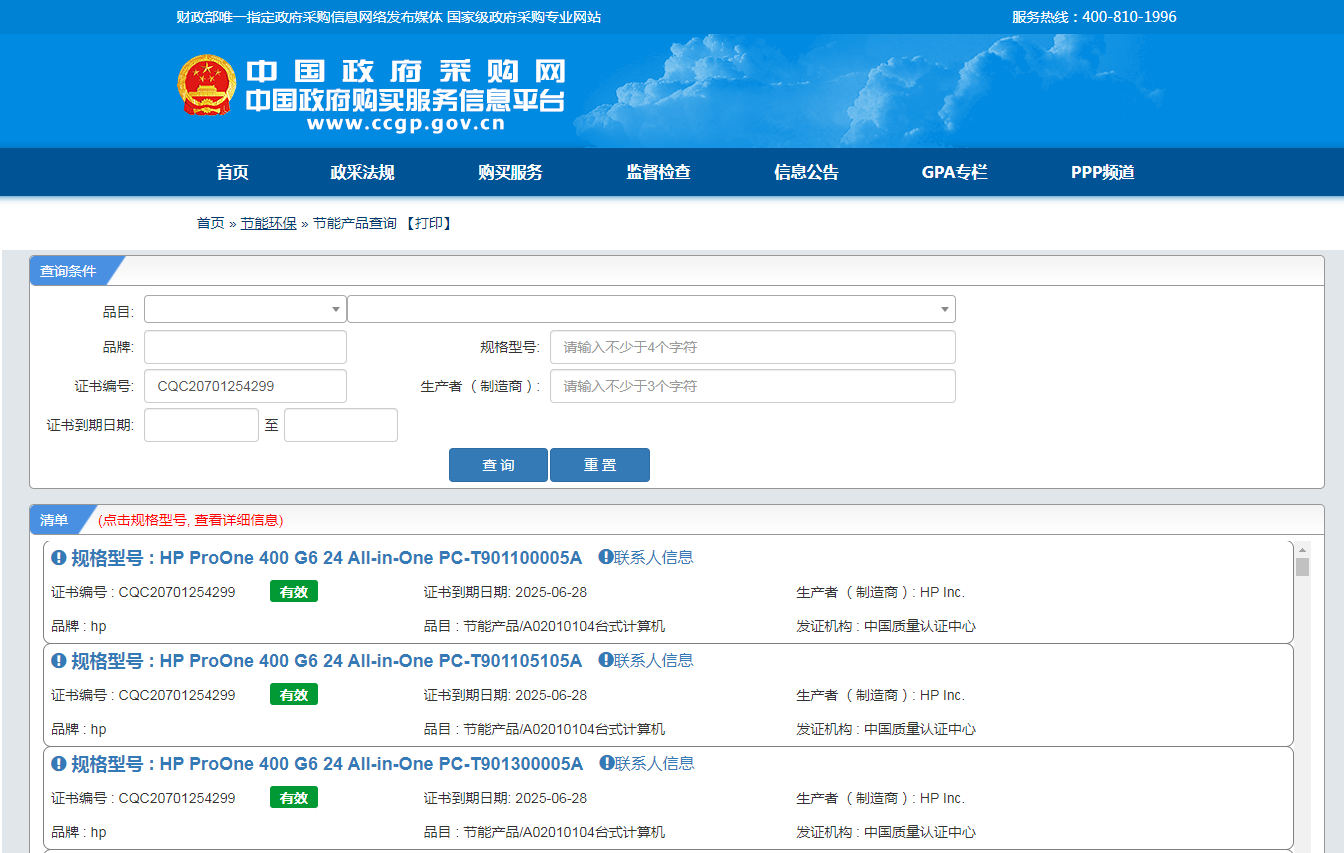Click the certificate expiry start date field
The image size is (1344, 853).
(201, 425)
